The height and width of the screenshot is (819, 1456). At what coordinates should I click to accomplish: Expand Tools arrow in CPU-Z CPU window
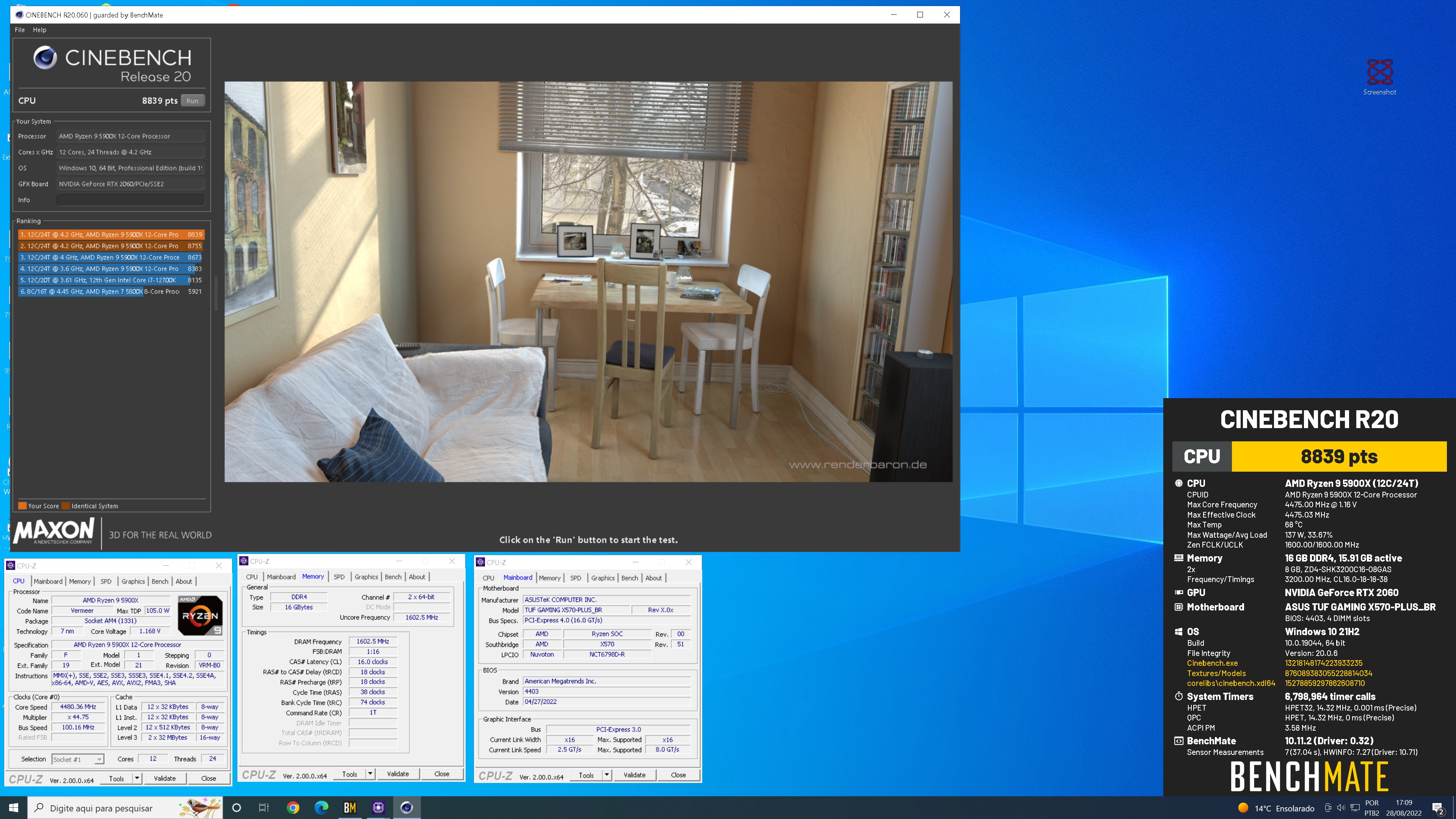(x=137, y=778)
